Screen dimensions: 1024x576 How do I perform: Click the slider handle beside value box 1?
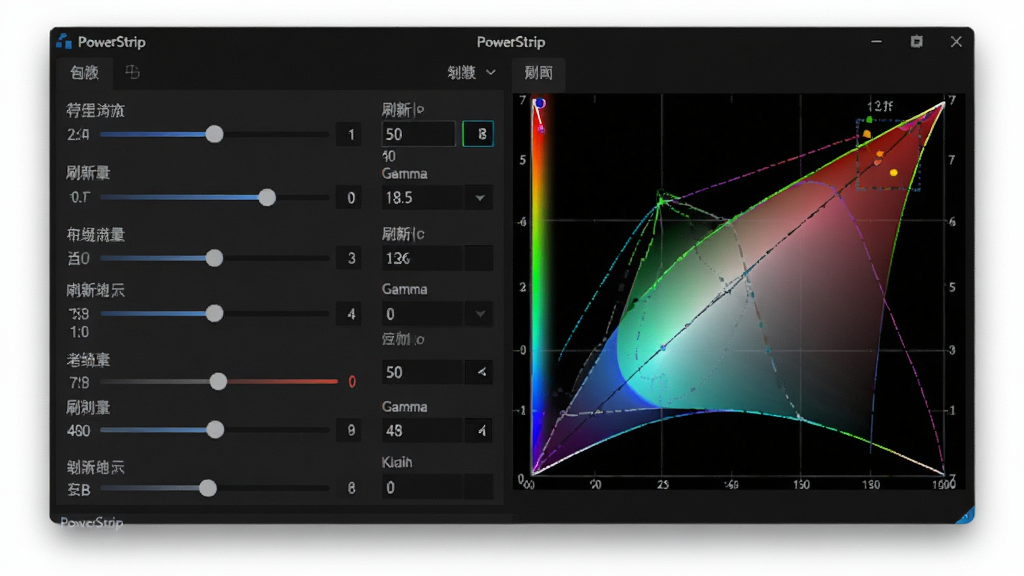tap(214, 135)
